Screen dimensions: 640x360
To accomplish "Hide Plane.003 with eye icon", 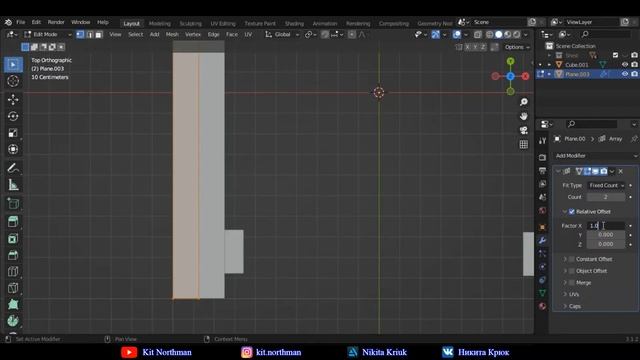I will (625, 74).
